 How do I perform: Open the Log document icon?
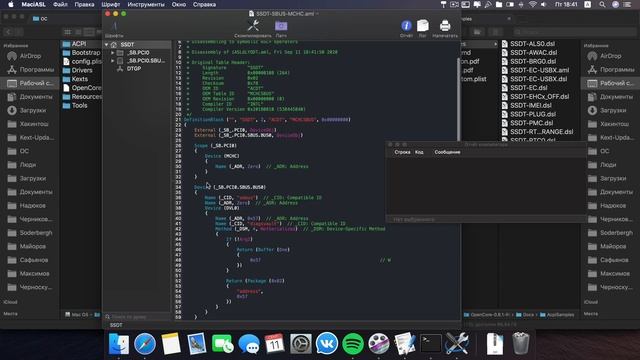click(423, 26)
